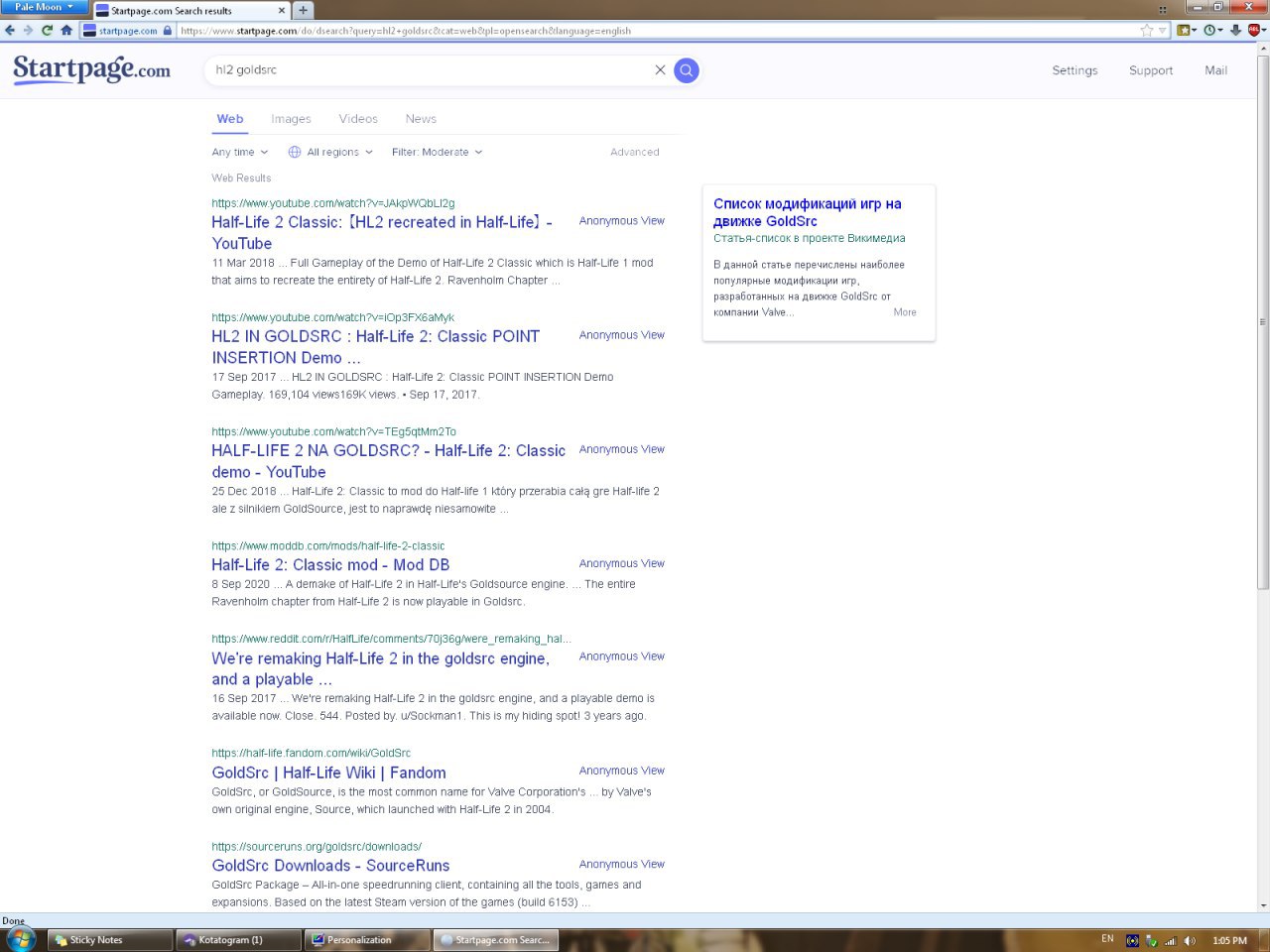
Task: Open Anonymous View for Mod DB result
Action: click(x=622, y=563)
